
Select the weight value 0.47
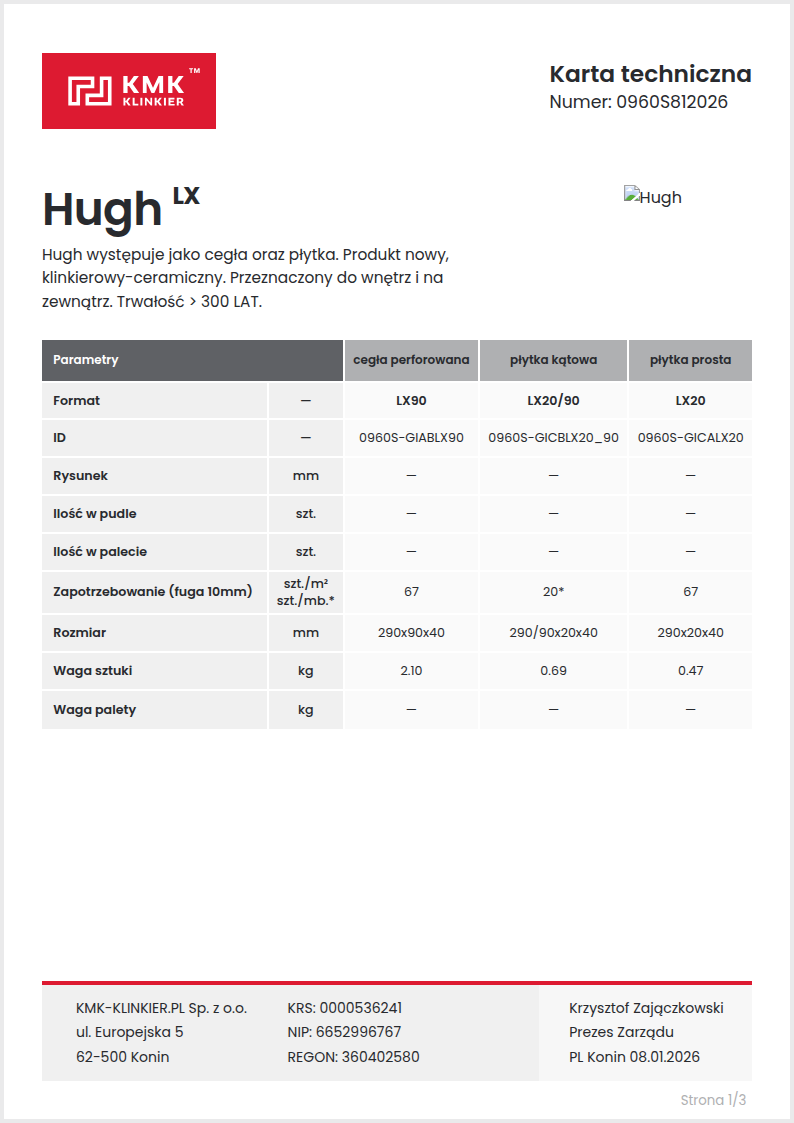(x=690, y=670)
